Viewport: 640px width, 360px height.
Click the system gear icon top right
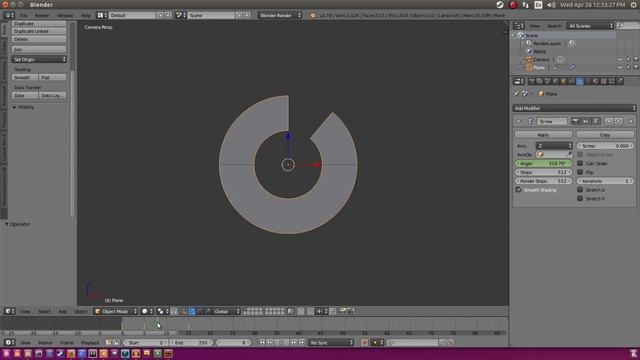(x=634, y=4)
